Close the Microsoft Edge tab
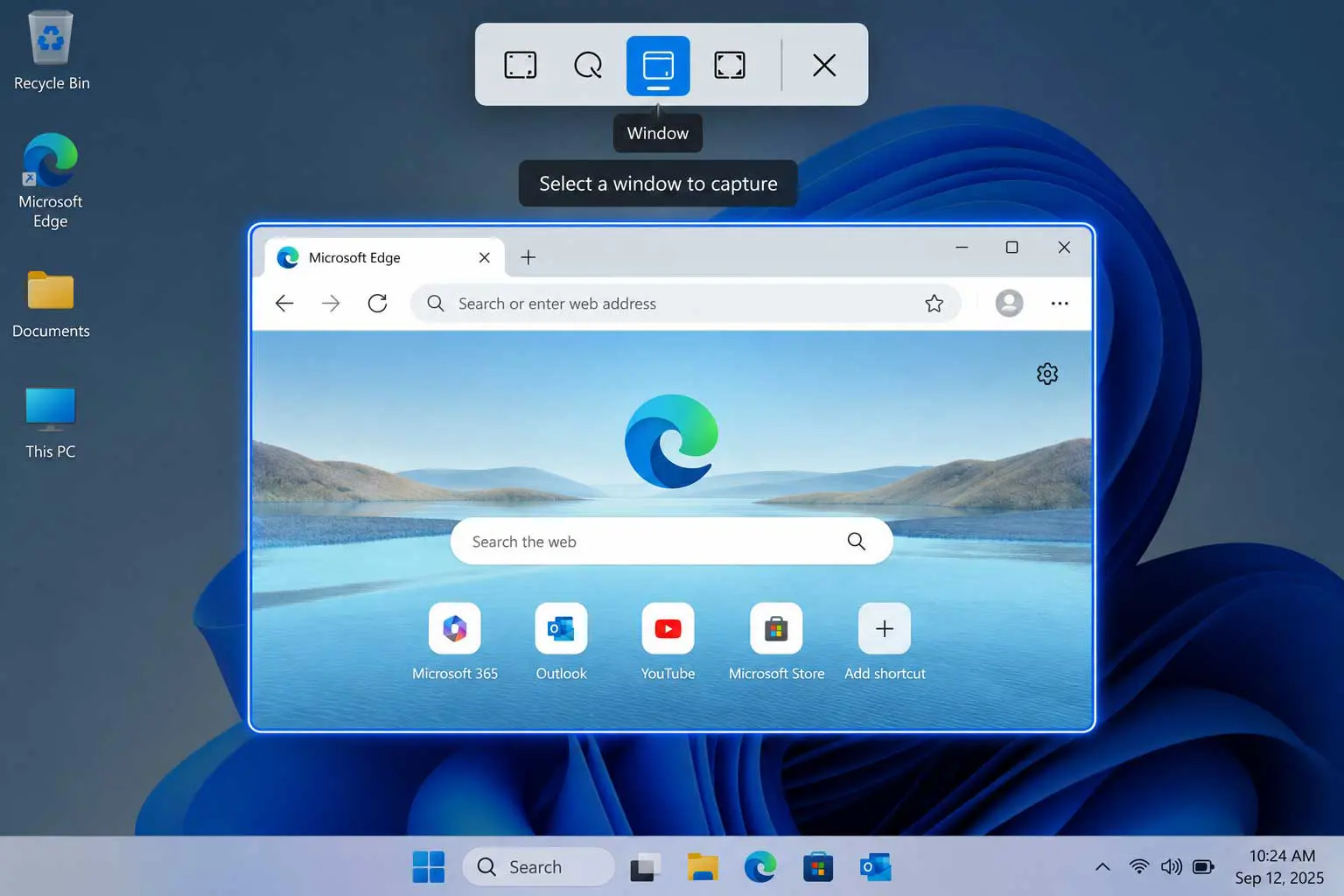Image resolution: width=1344 pixels, height=896 pixels. (484, 257)
